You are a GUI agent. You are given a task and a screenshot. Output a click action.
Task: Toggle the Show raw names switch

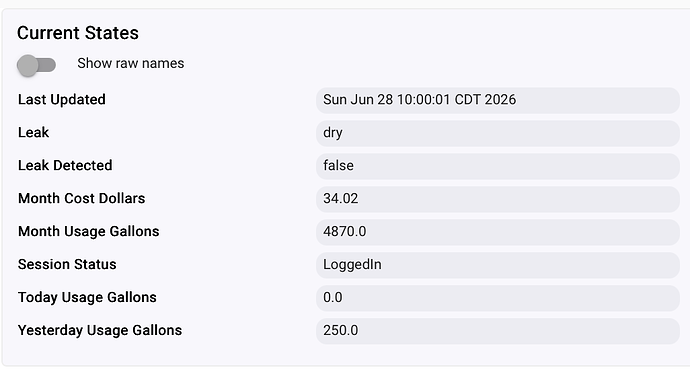pos(37,65)
